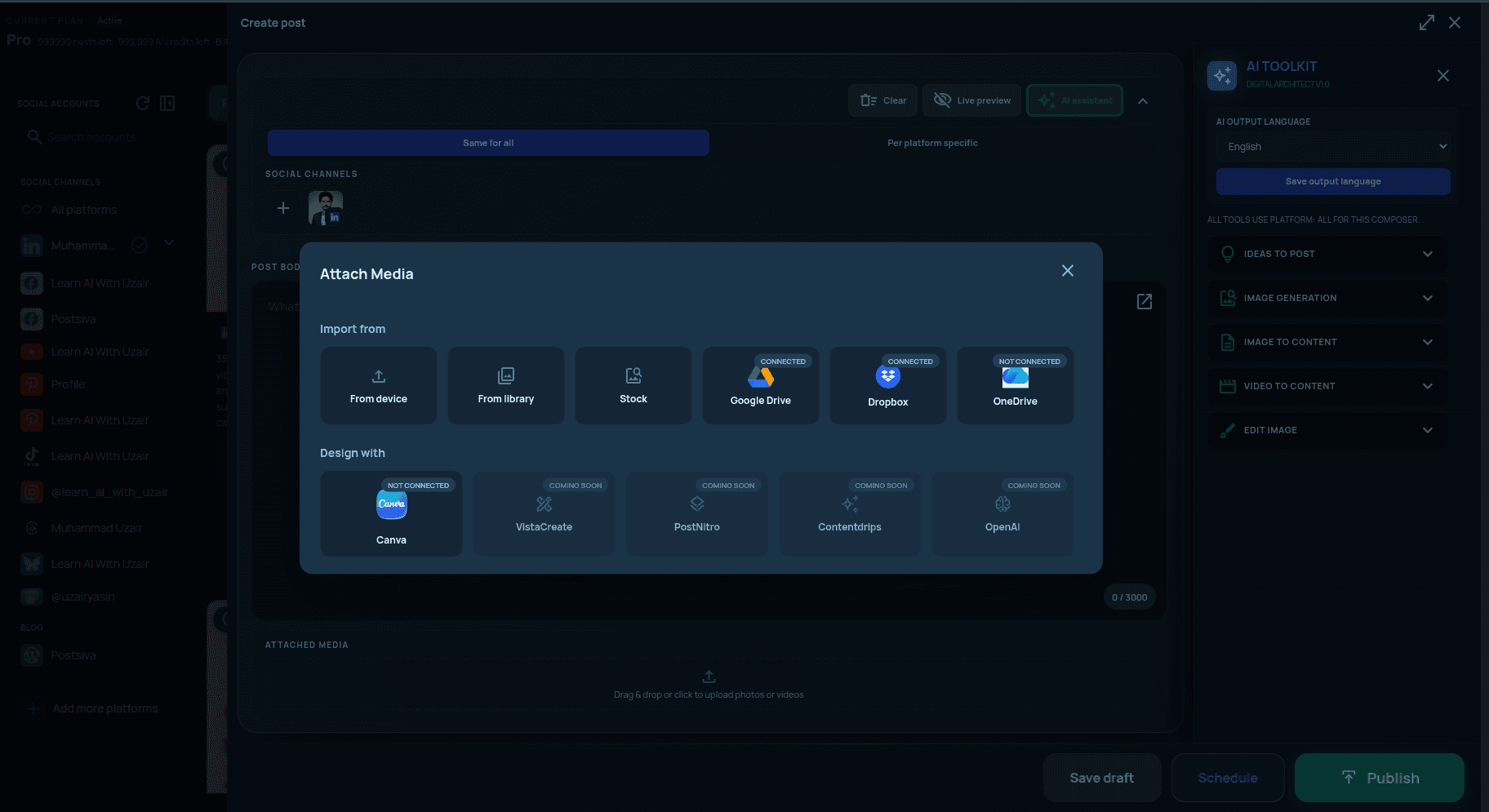Refresh the social accounts list

coord(143,103)
